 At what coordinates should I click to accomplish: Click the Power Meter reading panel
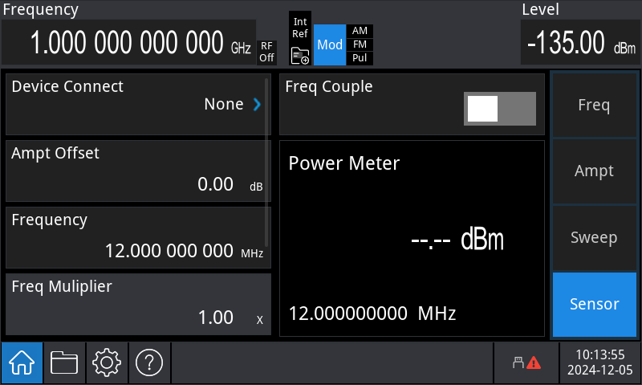tap(412, 239)
